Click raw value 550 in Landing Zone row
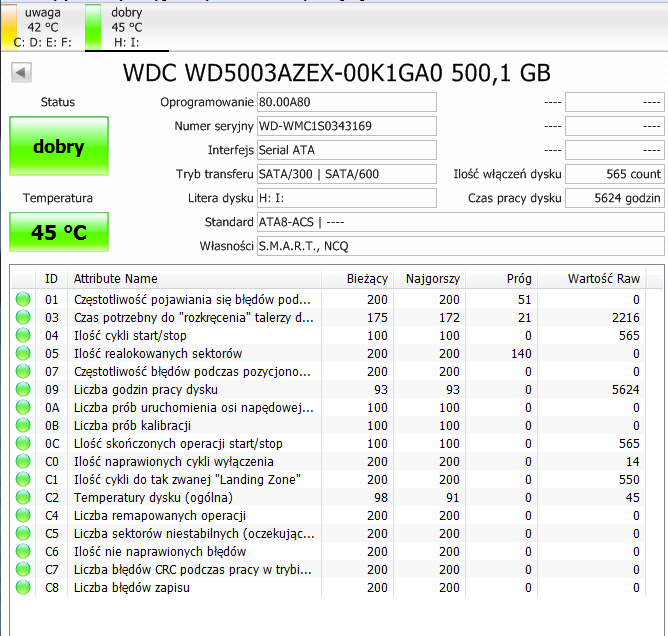 point(629,479)
